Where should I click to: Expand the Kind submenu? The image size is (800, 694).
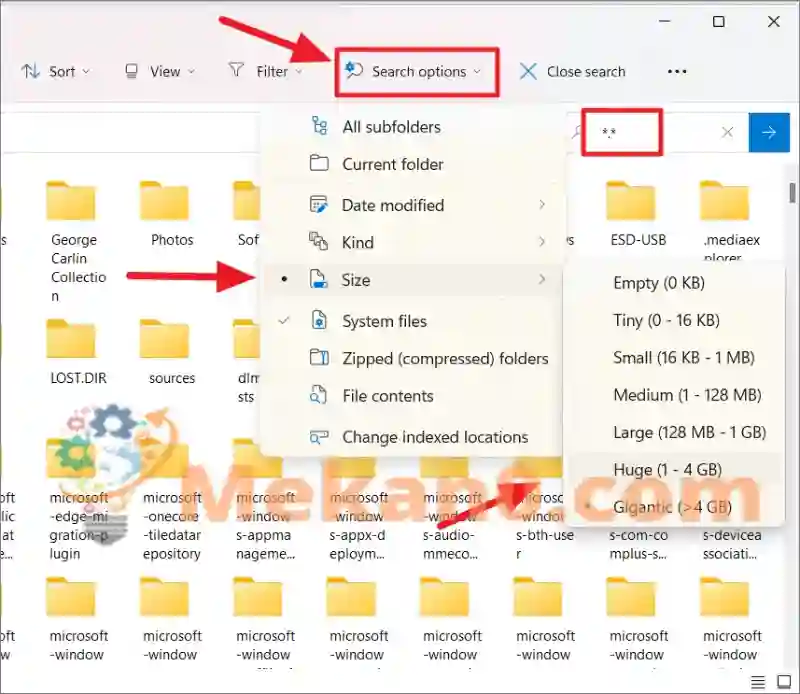(x=413, y=242)
